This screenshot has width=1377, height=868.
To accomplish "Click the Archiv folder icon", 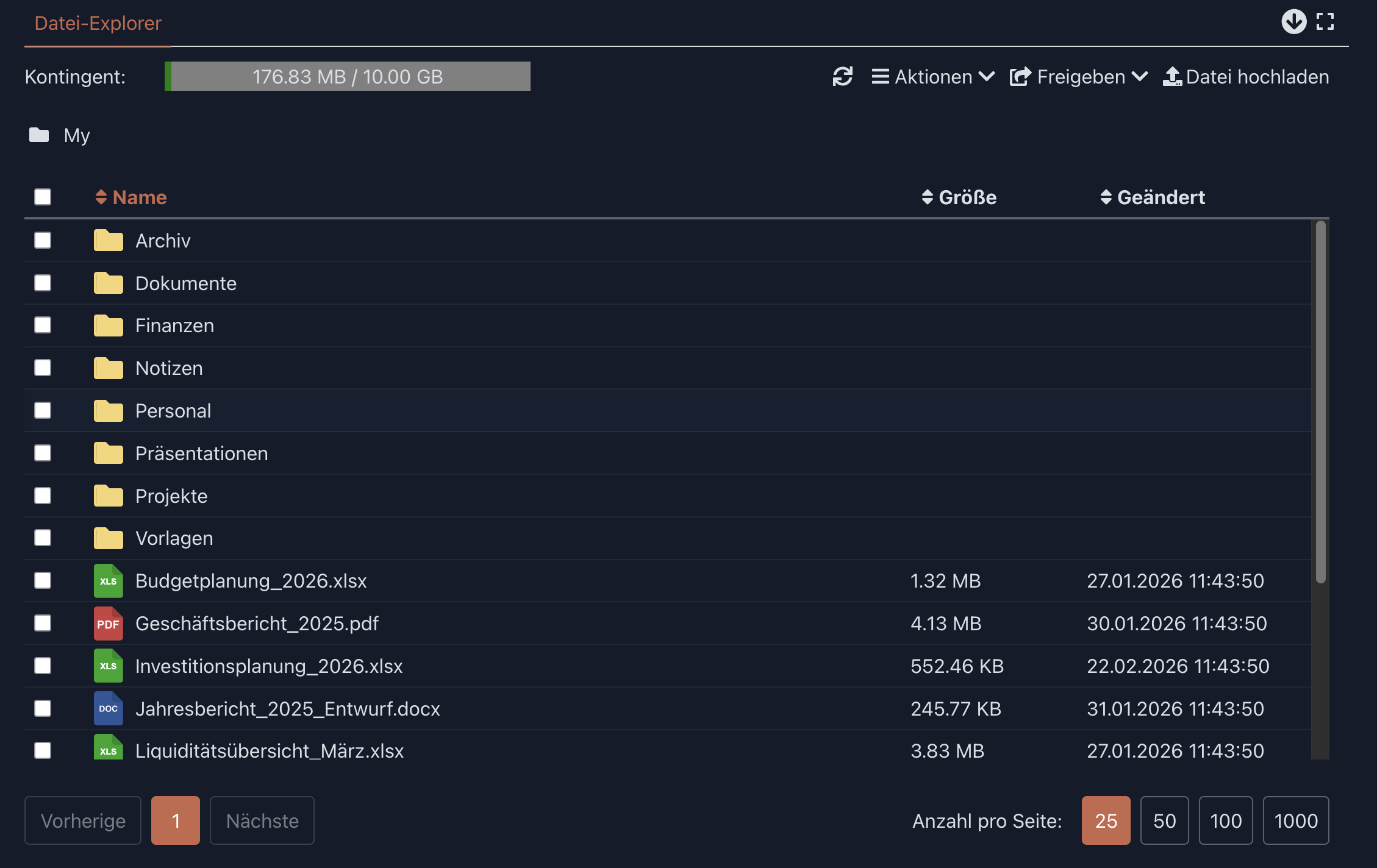I will [109, 240].
